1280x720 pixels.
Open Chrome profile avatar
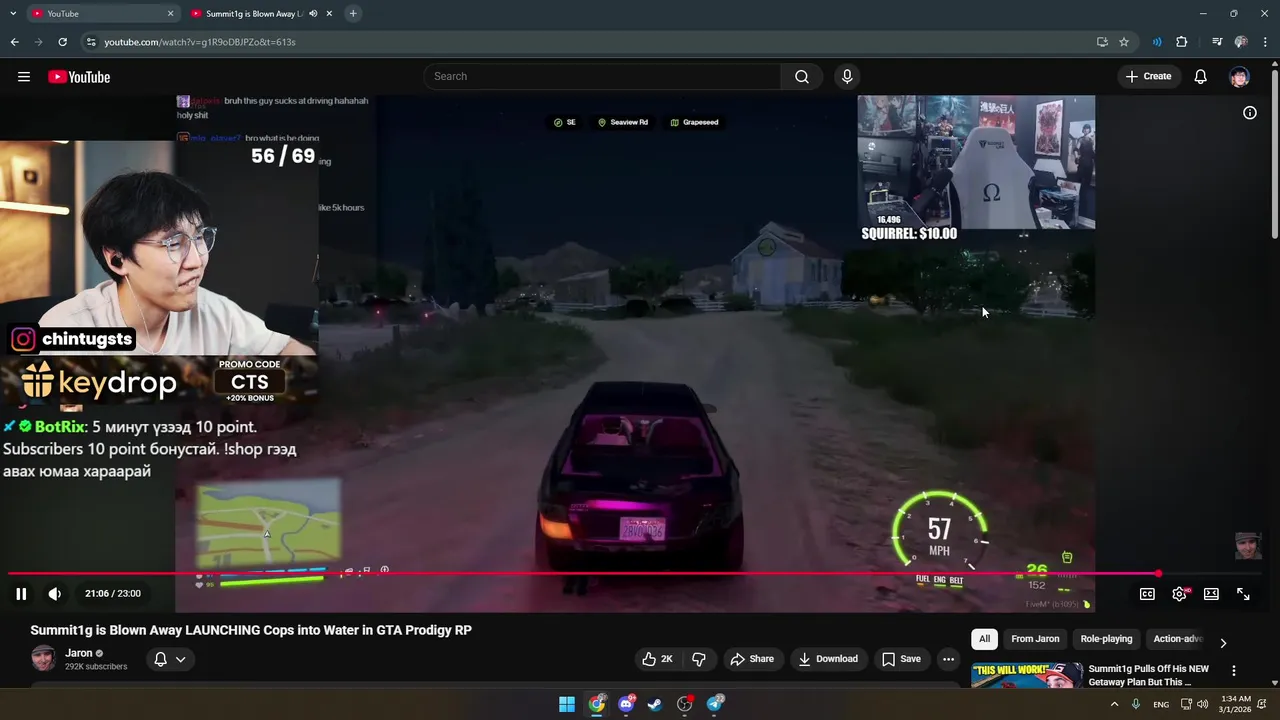[1241, 42]
